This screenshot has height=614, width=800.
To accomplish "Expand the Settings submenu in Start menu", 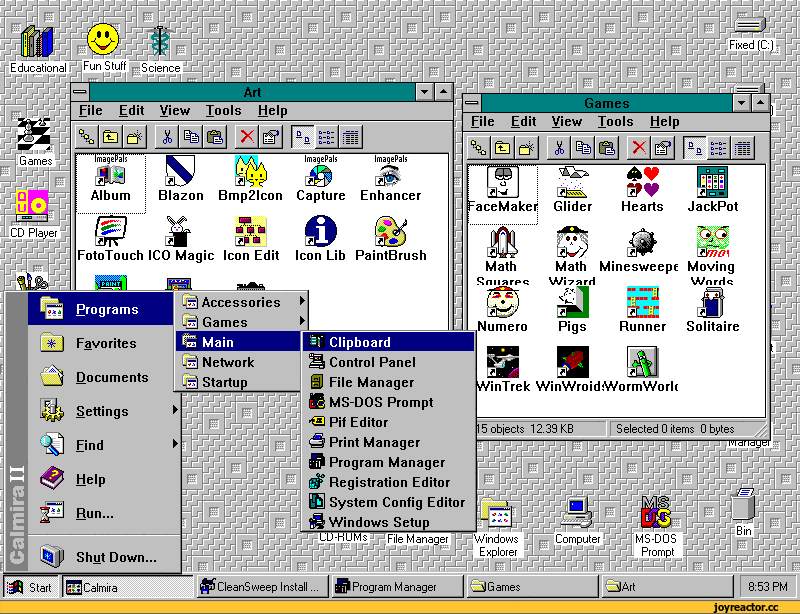I will [x=104, y=411].
